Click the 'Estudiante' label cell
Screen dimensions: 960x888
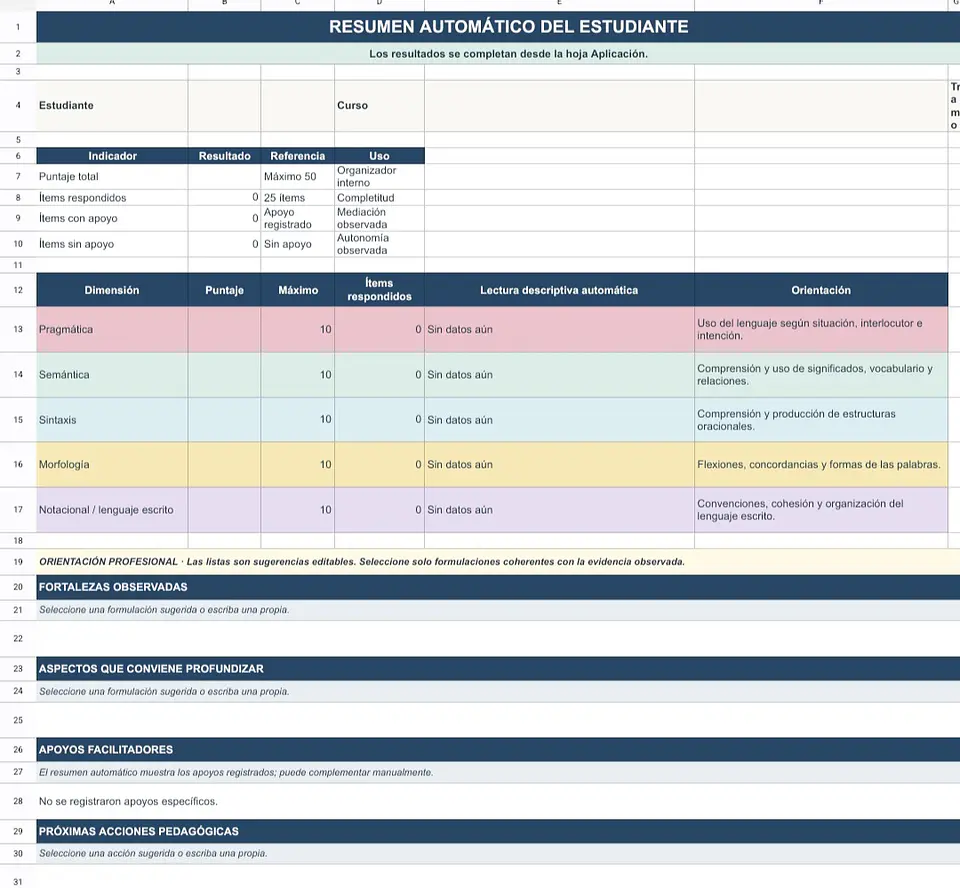pyautogui.click(x=112, y=105)
